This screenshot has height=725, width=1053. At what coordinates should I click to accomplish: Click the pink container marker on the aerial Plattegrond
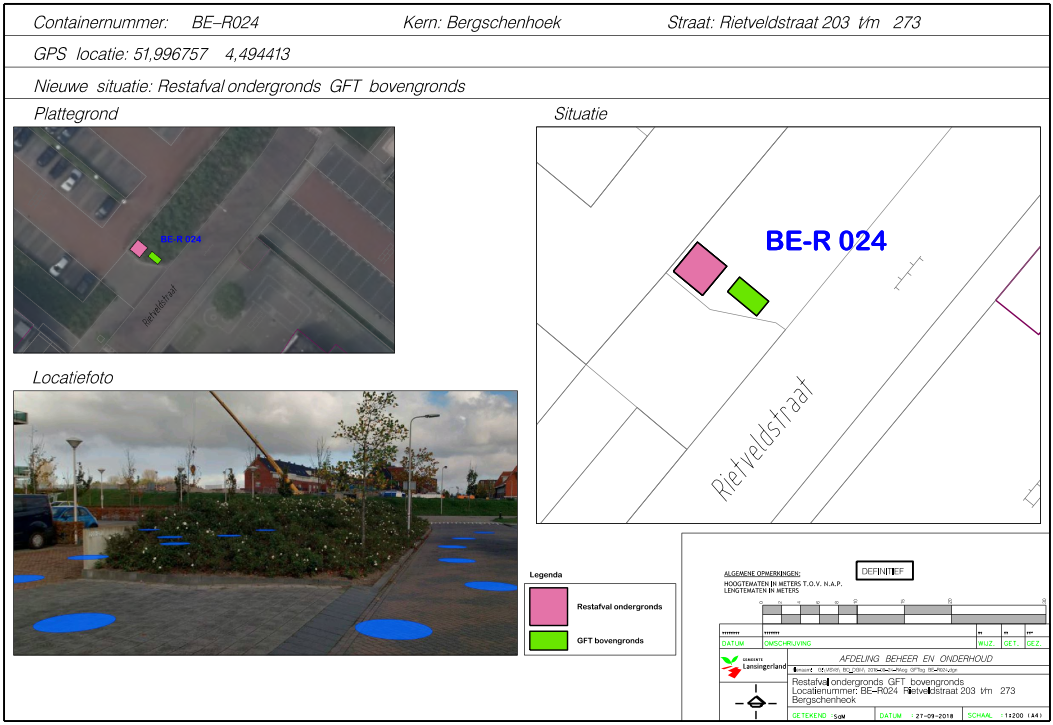[139, 248]
